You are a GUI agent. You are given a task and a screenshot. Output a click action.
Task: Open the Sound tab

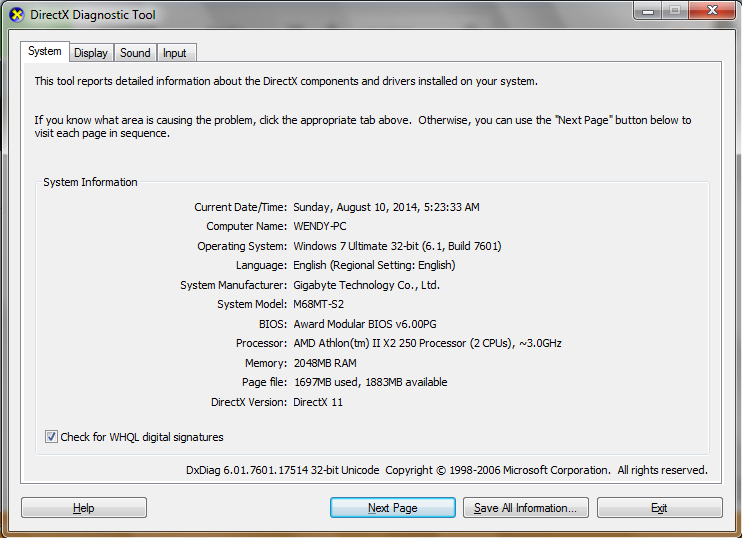coord(135,53)
